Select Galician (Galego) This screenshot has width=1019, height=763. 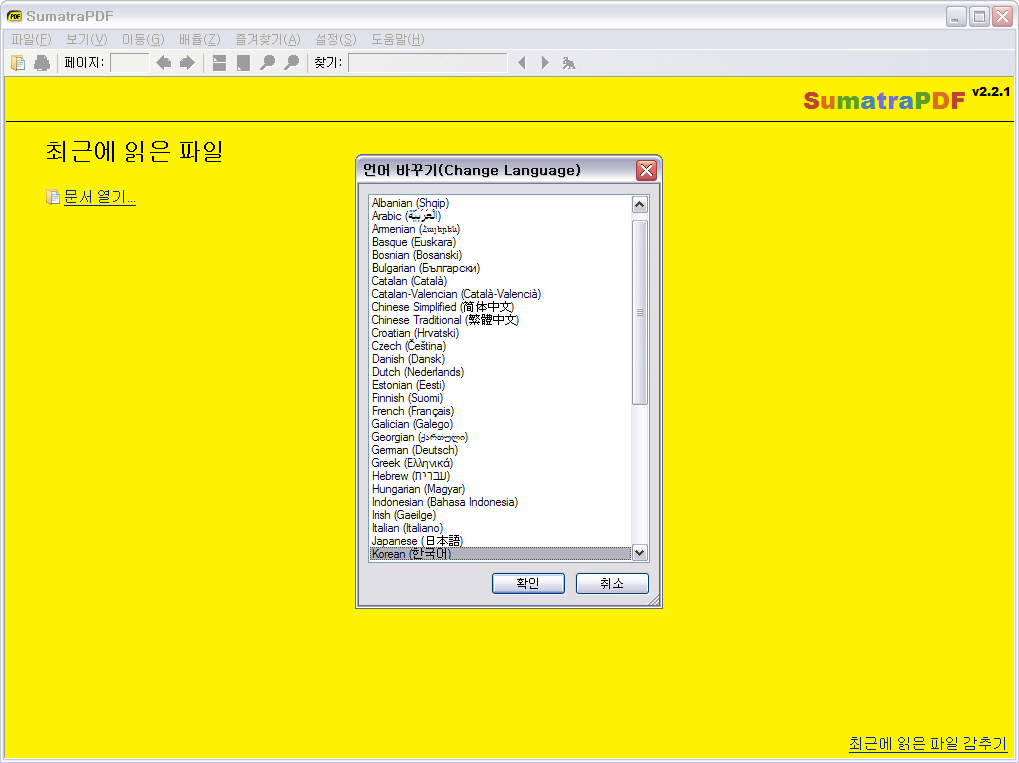click(x=500, y=424)
